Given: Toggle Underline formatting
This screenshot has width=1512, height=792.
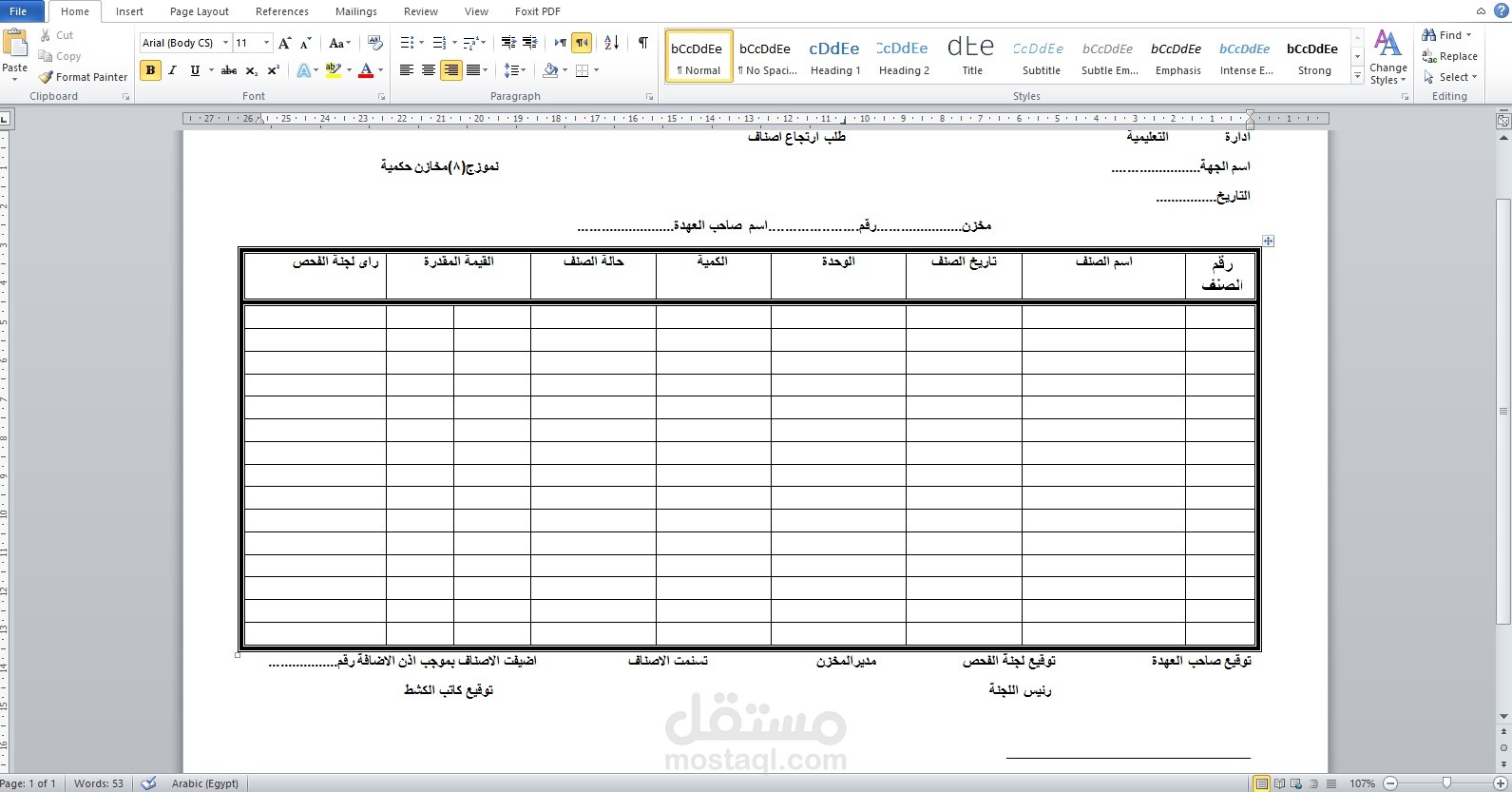Looking at the screenshot, I should [x=195, y=70].
